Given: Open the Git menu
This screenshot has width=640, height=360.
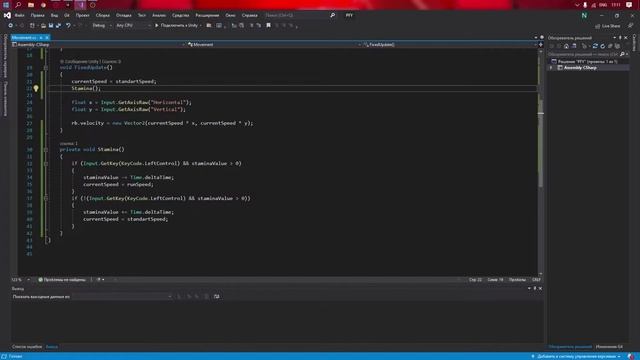Looking at the screenshot, I should (x=67, y=15).
